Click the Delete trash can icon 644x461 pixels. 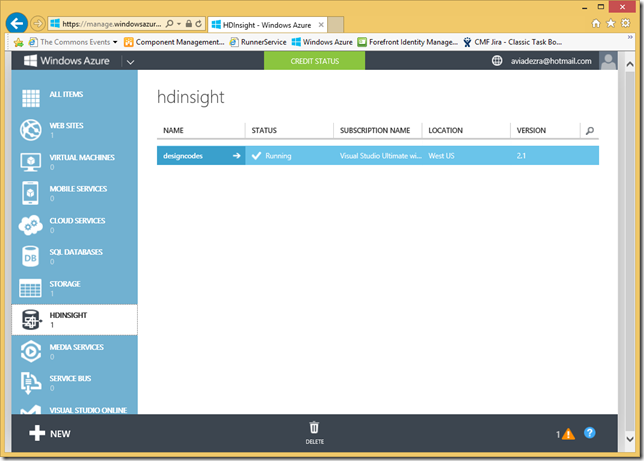[314, 427]
